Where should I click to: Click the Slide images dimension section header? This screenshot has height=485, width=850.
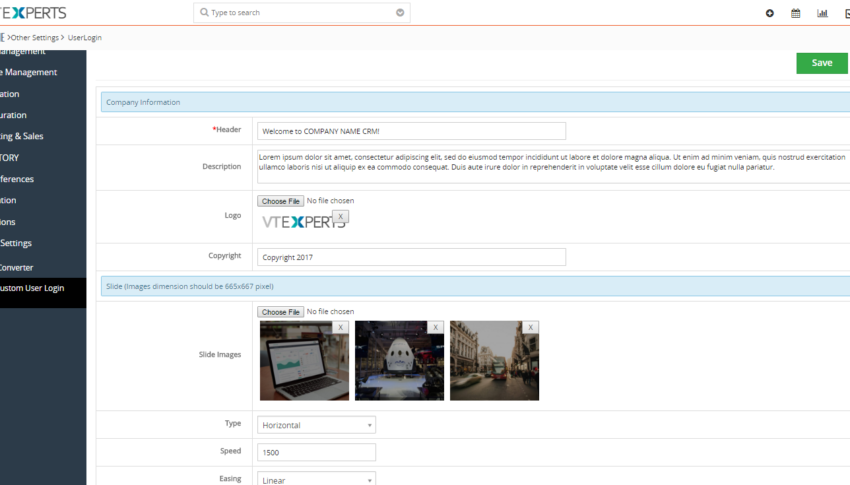tap(475, 286)
